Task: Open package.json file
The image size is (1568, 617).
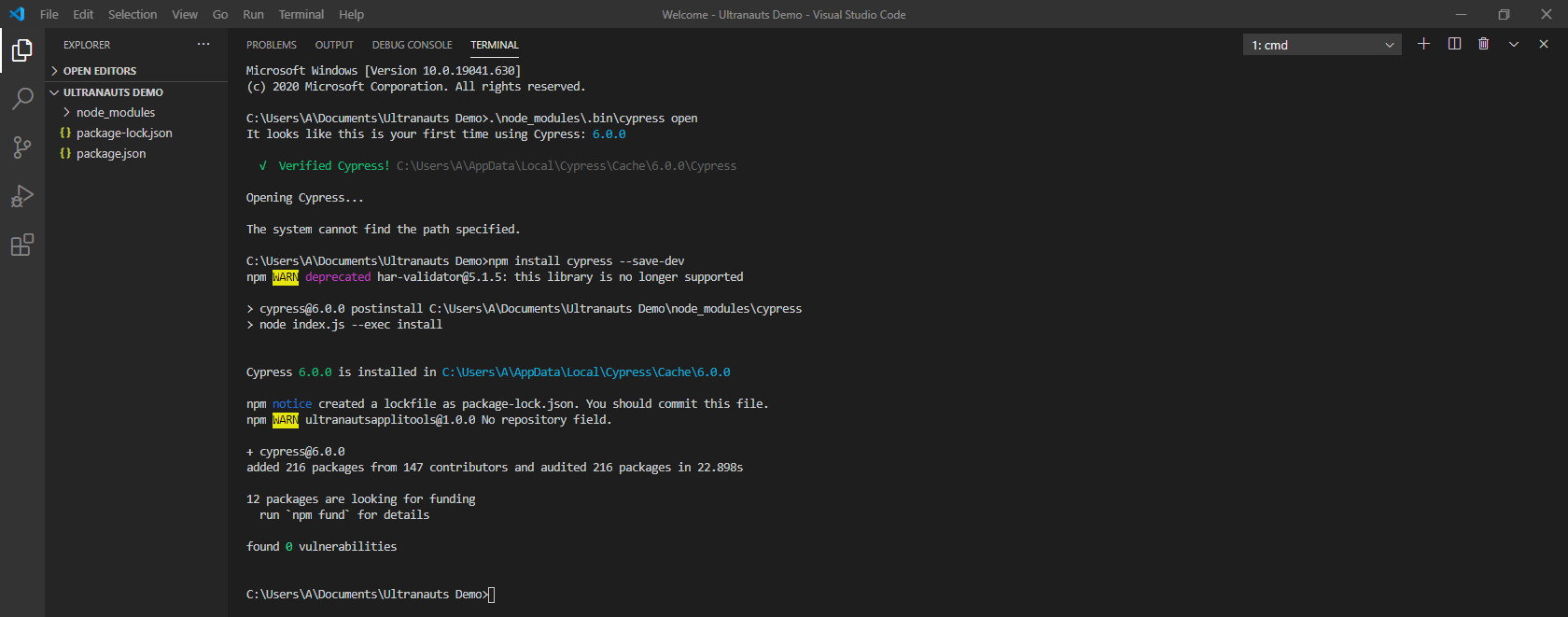Action: [x=136, y=153]
